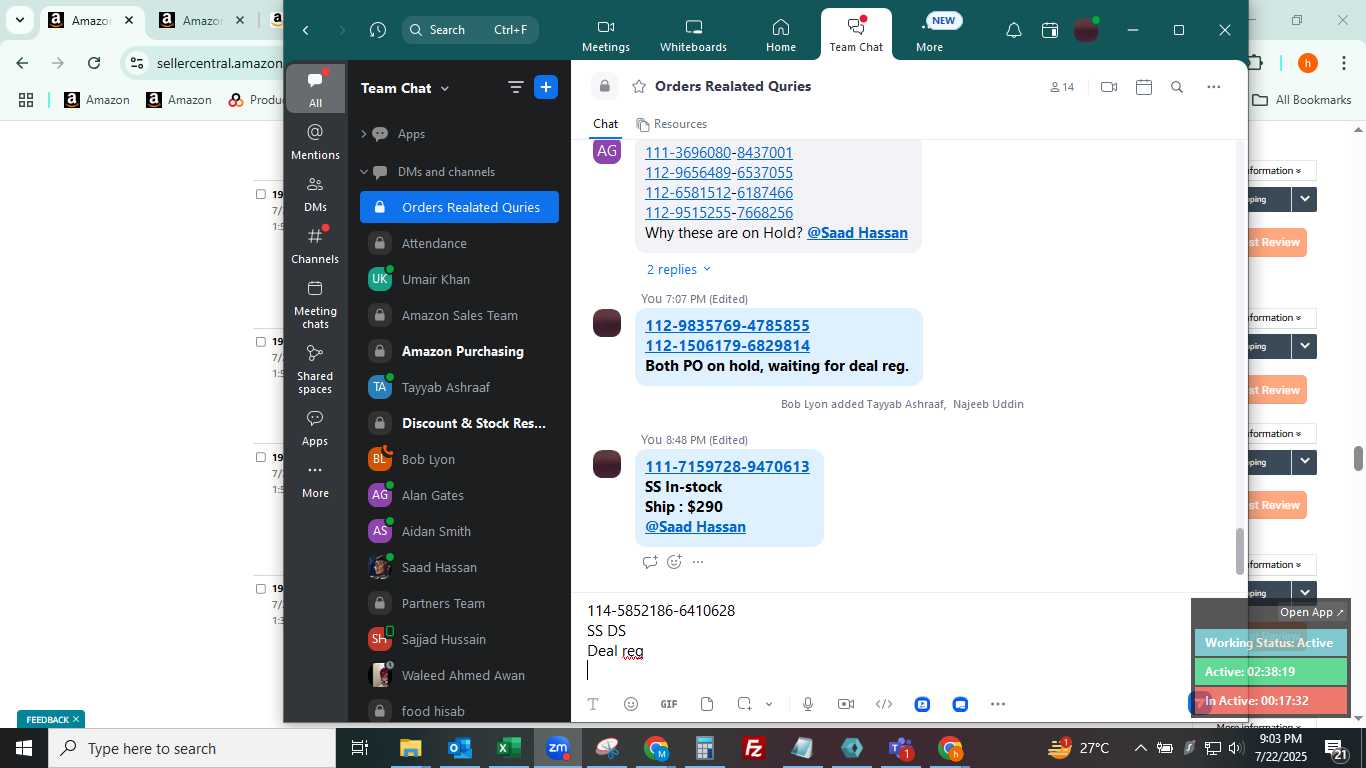Open the notifications bell

click(x=1013, y=30)
